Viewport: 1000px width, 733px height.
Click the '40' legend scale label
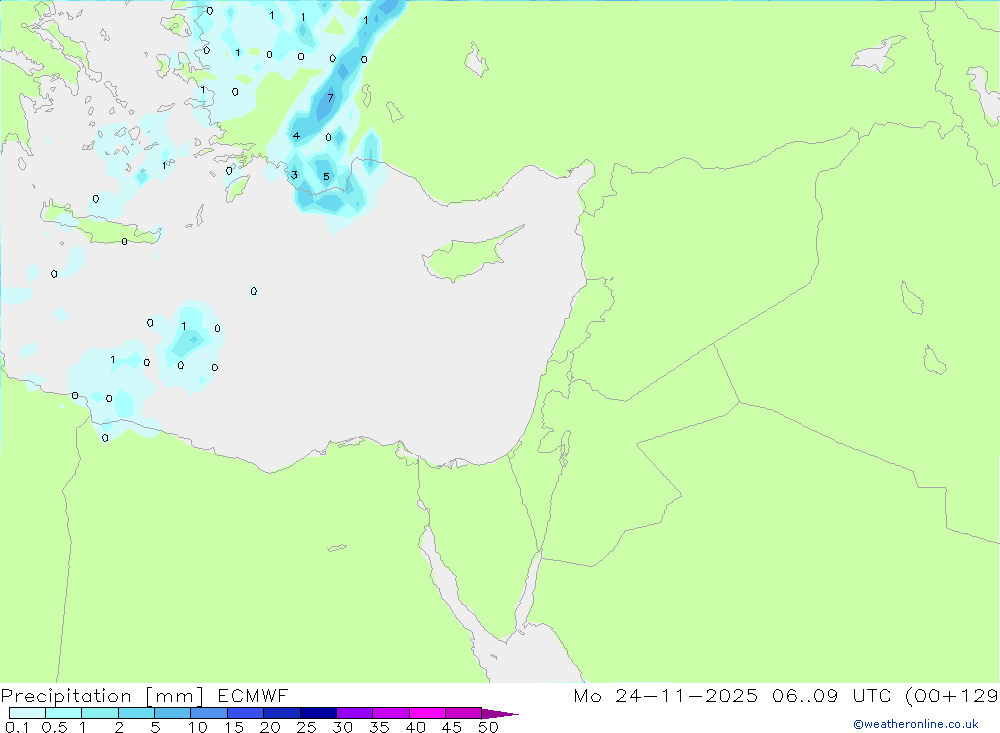(x=415, y=727)
